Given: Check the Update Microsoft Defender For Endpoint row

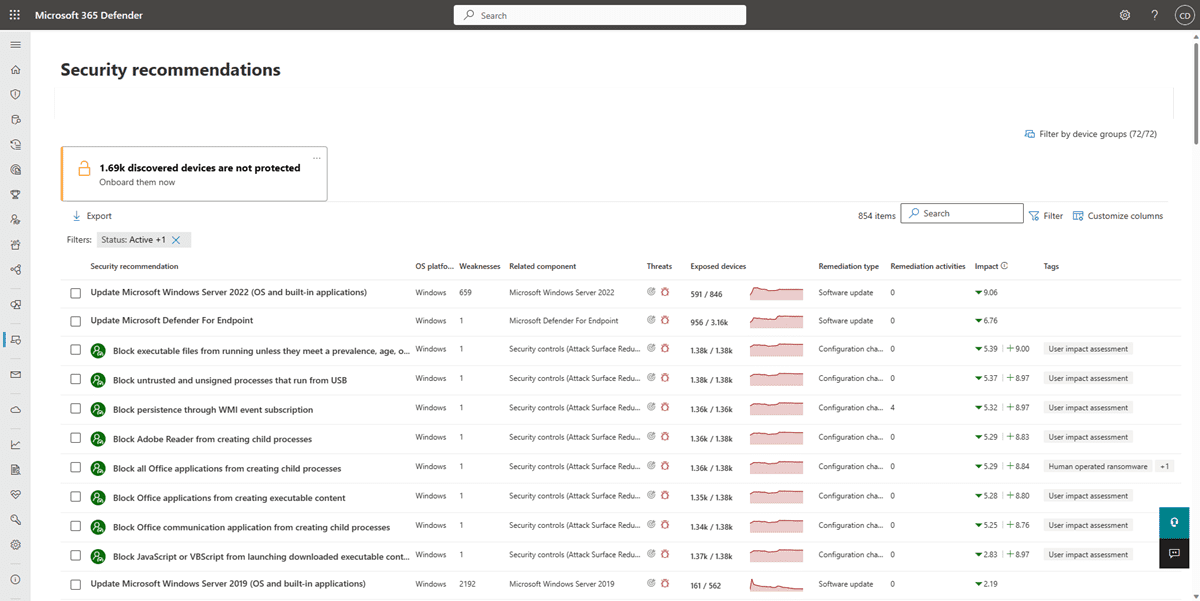Looking at the screenshot, I should click(75, 320).
